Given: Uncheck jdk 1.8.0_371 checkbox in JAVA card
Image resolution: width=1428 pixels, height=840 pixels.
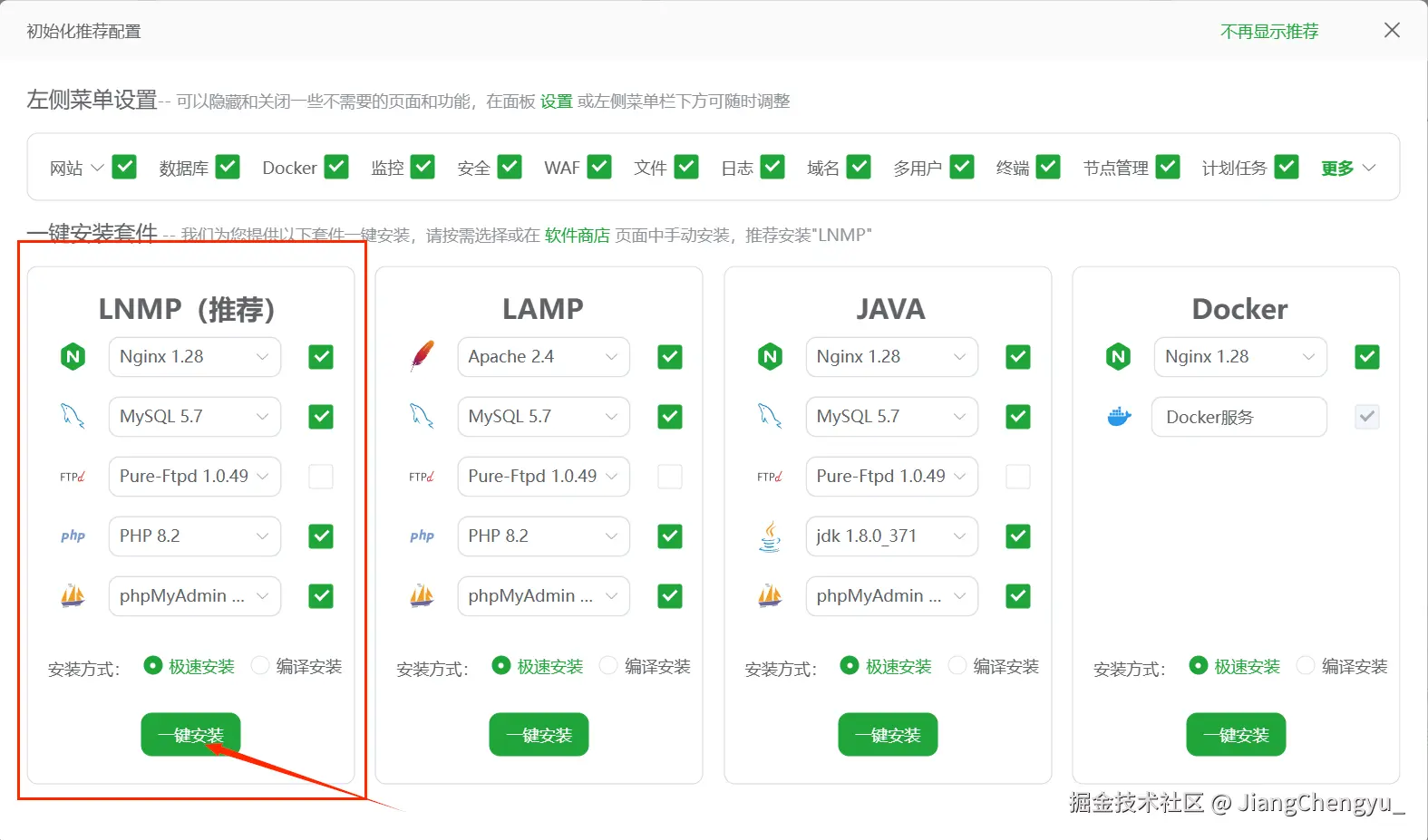Looking at the screenshot, I should pyautogui.click(x=1018, y=536).
